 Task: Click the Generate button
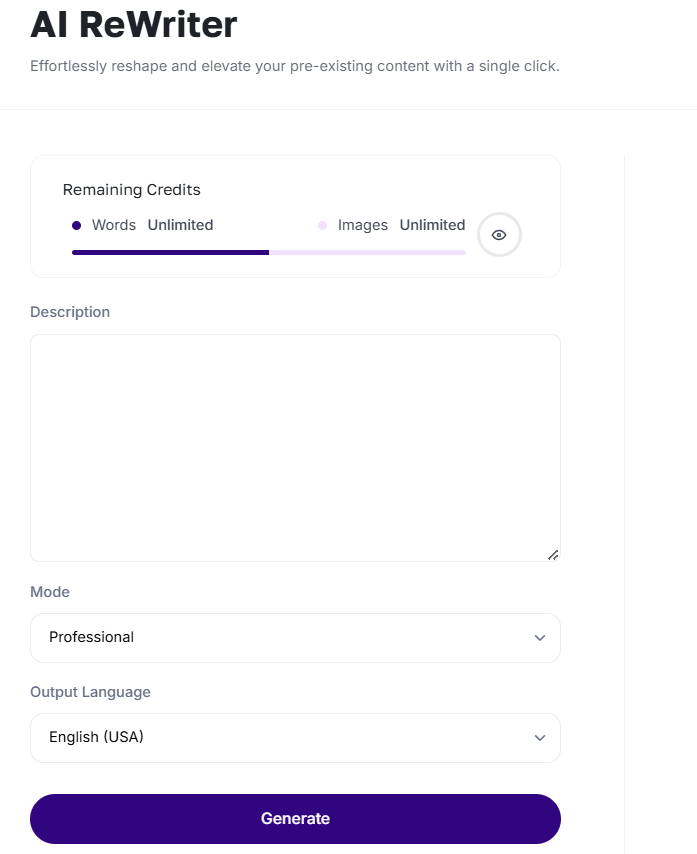pos(295,819)
